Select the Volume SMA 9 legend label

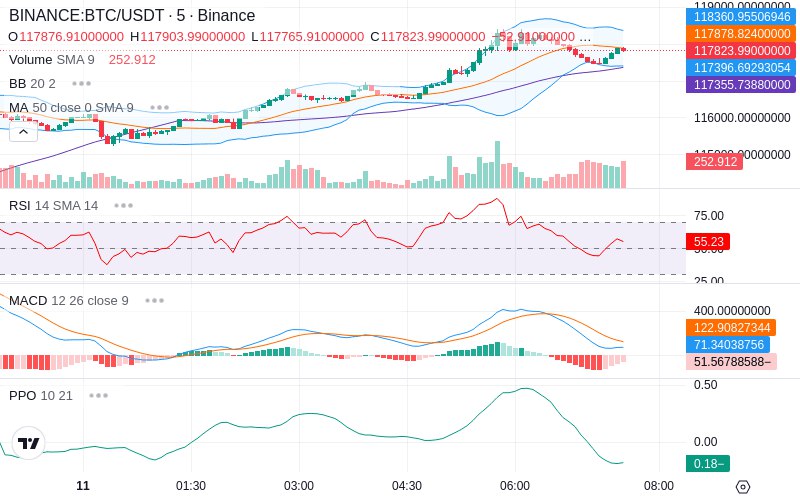(52, 60)
